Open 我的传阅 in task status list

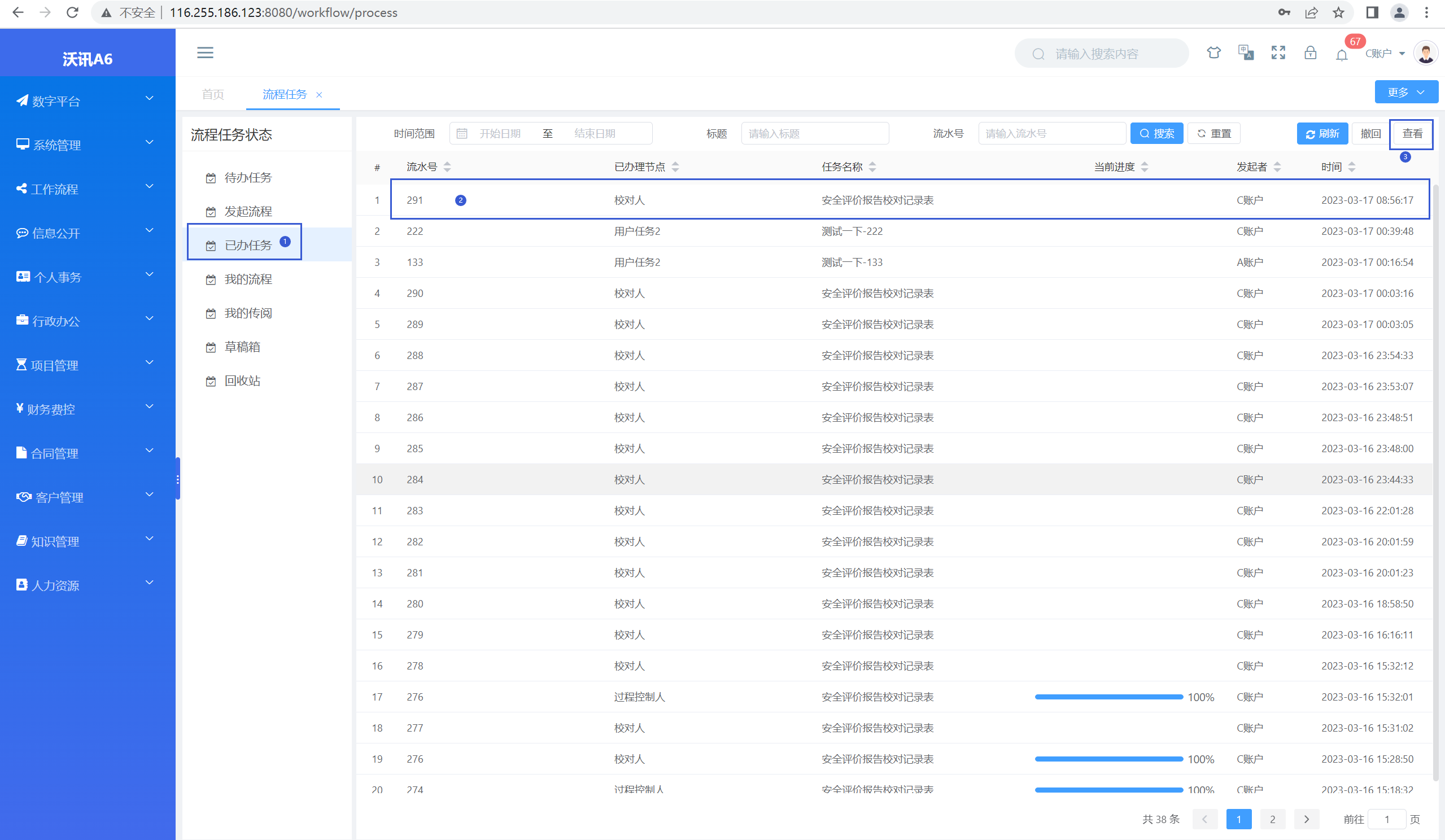coord(248,313)
